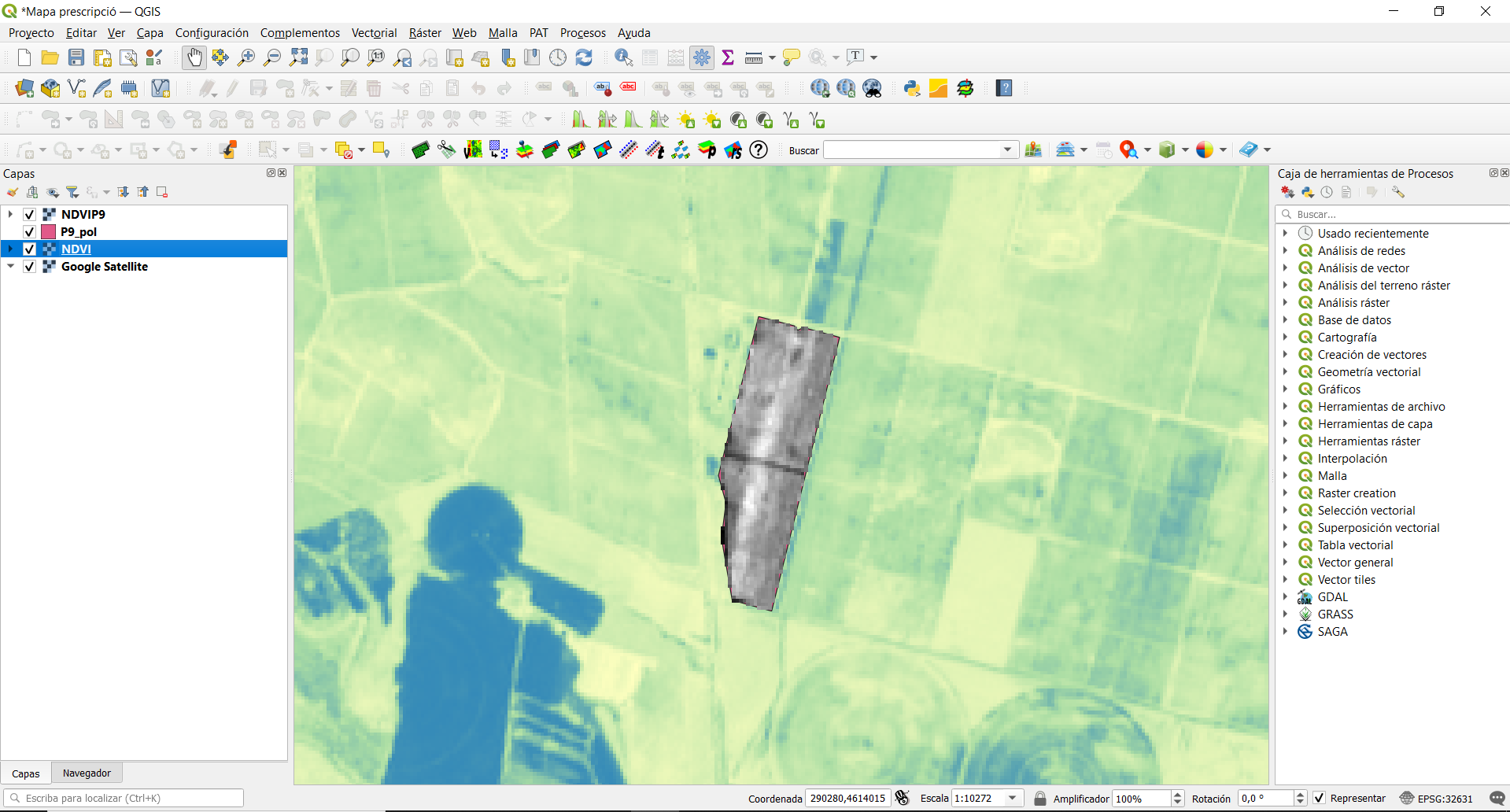Refresh the map canvas
The height and width of the screenshot is (812, 1510).
(x=584, y=57)
